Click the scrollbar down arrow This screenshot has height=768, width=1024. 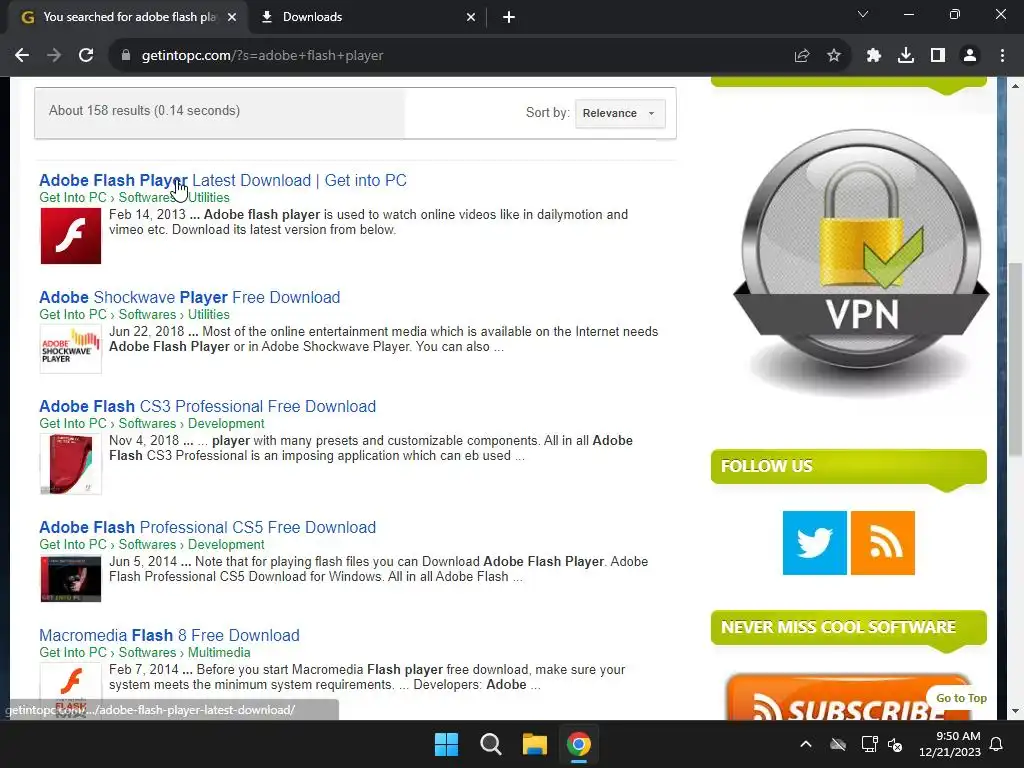1016,711
